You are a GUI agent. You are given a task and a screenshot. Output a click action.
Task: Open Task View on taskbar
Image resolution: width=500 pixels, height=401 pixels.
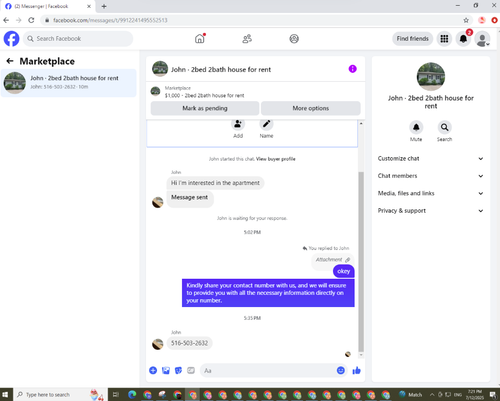click(116, 395)
